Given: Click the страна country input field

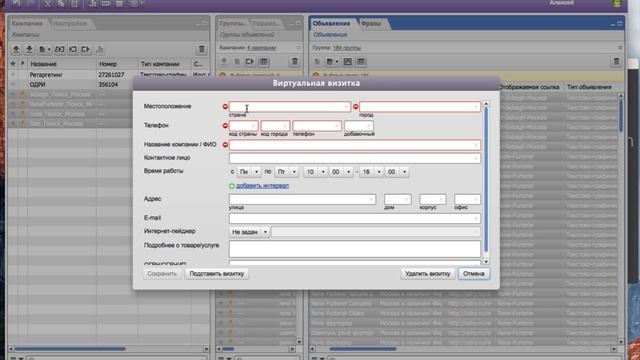Looking at the screenshot, I should coord(289,107).
